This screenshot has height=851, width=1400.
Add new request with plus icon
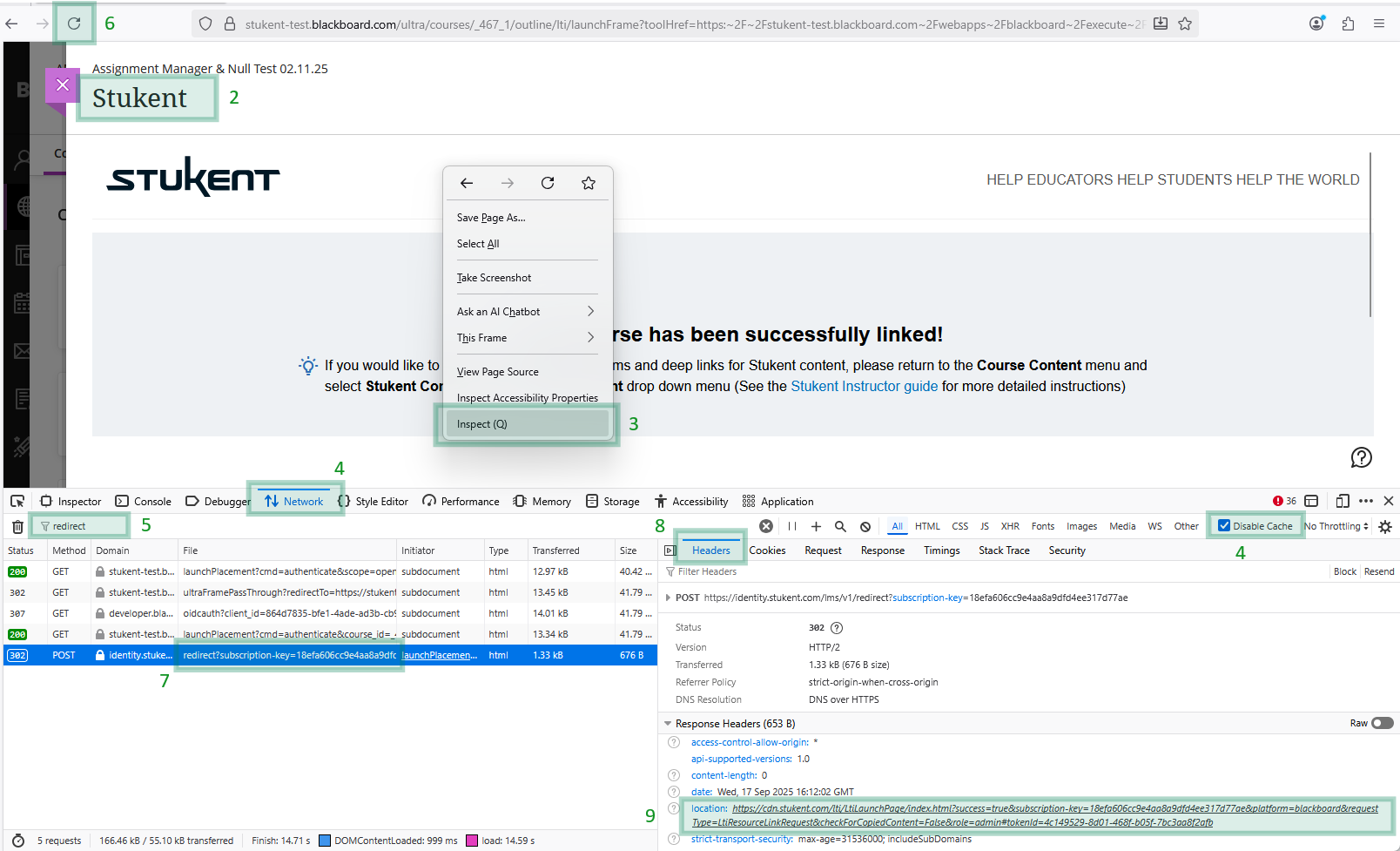(816, 526)
